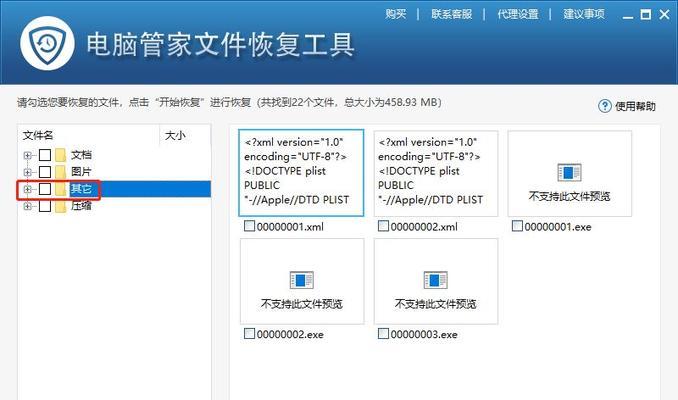
Task: Click the 00000002.exe file name
Action: pyautogui.click(x=290, y=334)
